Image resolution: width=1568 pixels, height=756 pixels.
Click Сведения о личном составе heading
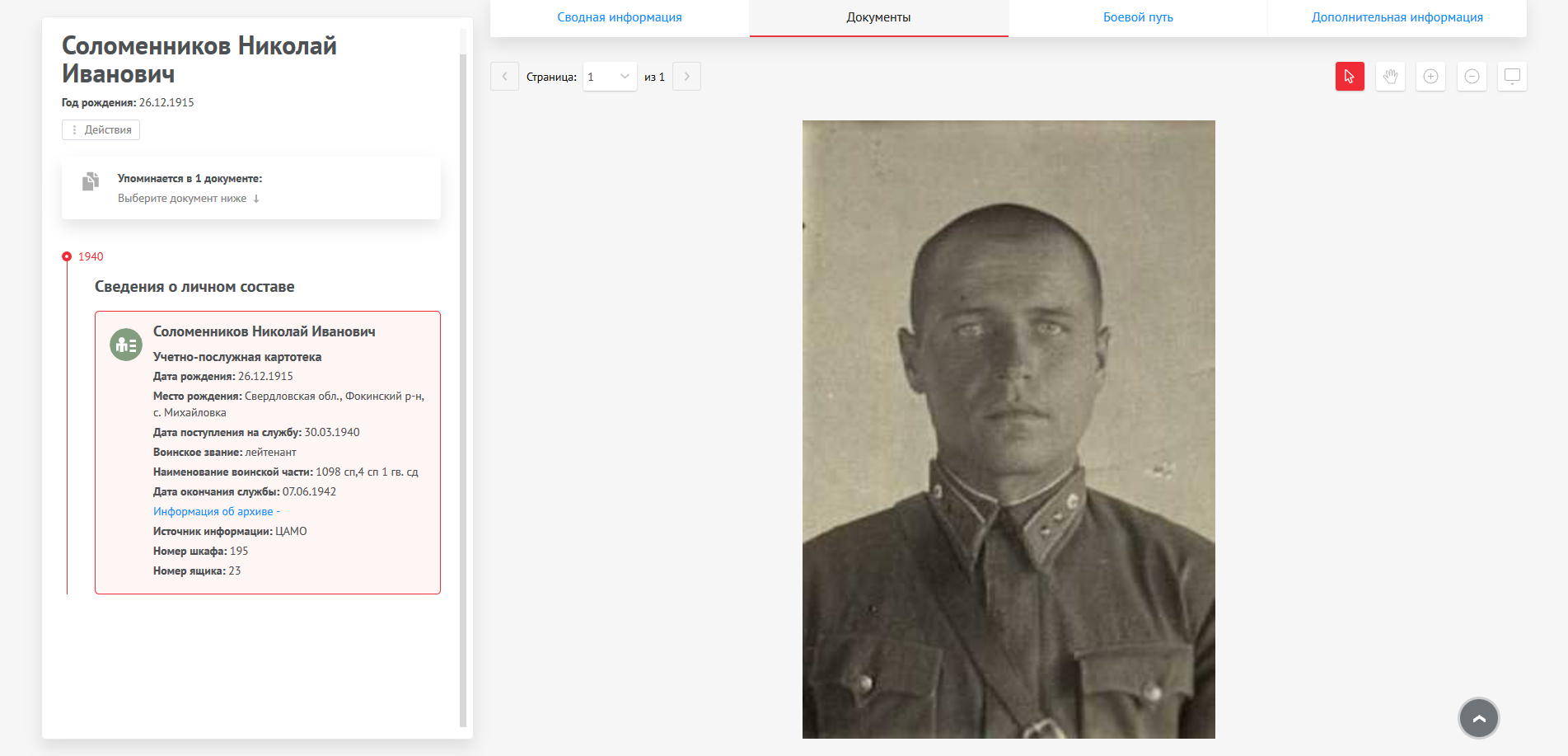[x=194, y=287]
